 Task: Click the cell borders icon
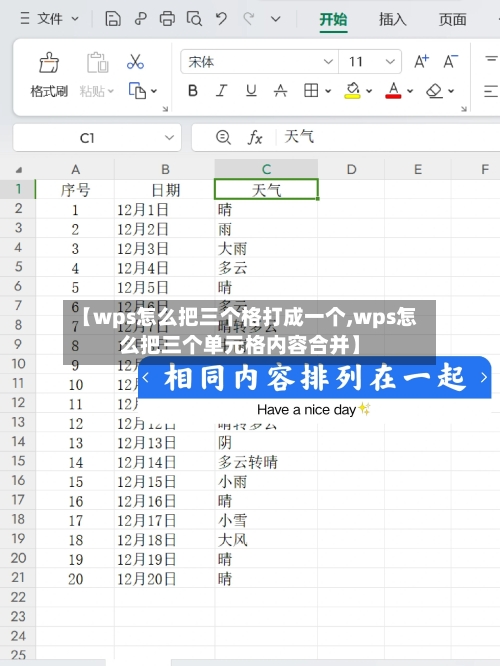tap(311, 90)
